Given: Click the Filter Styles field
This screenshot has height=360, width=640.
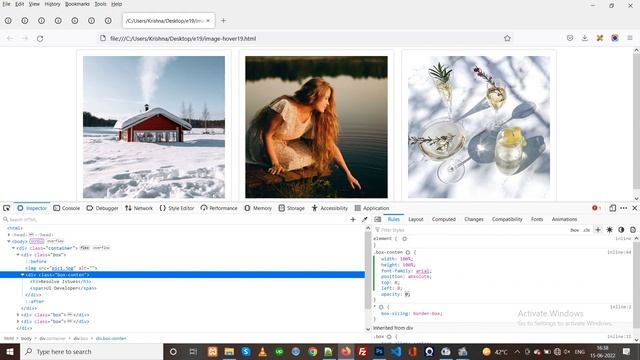Looking at the screenshot, I should 469,230.
